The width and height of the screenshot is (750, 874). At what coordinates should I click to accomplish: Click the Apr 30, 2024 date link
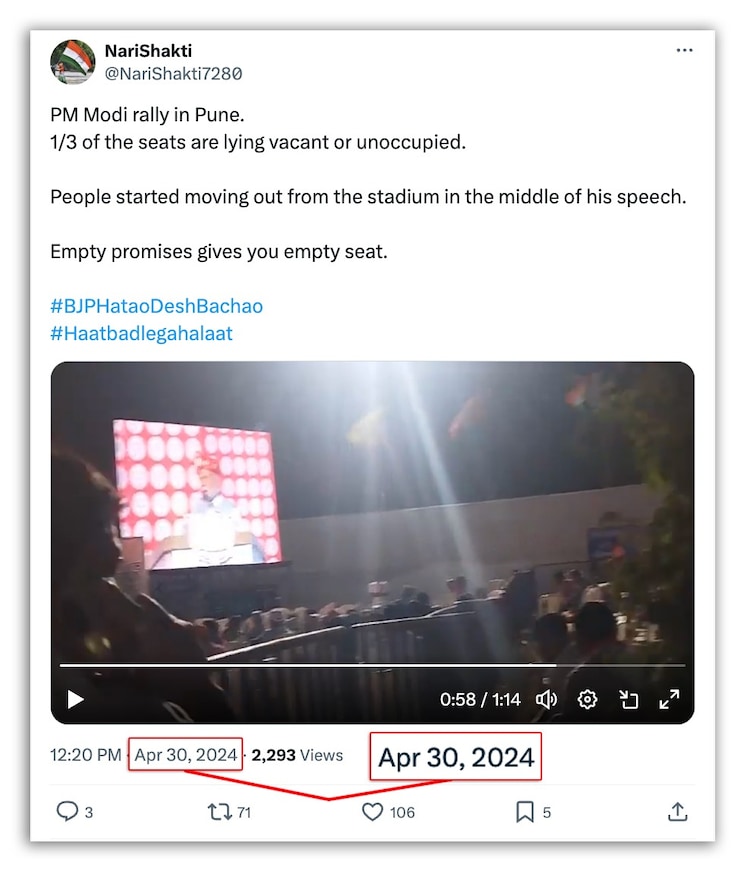click(185, 755)
